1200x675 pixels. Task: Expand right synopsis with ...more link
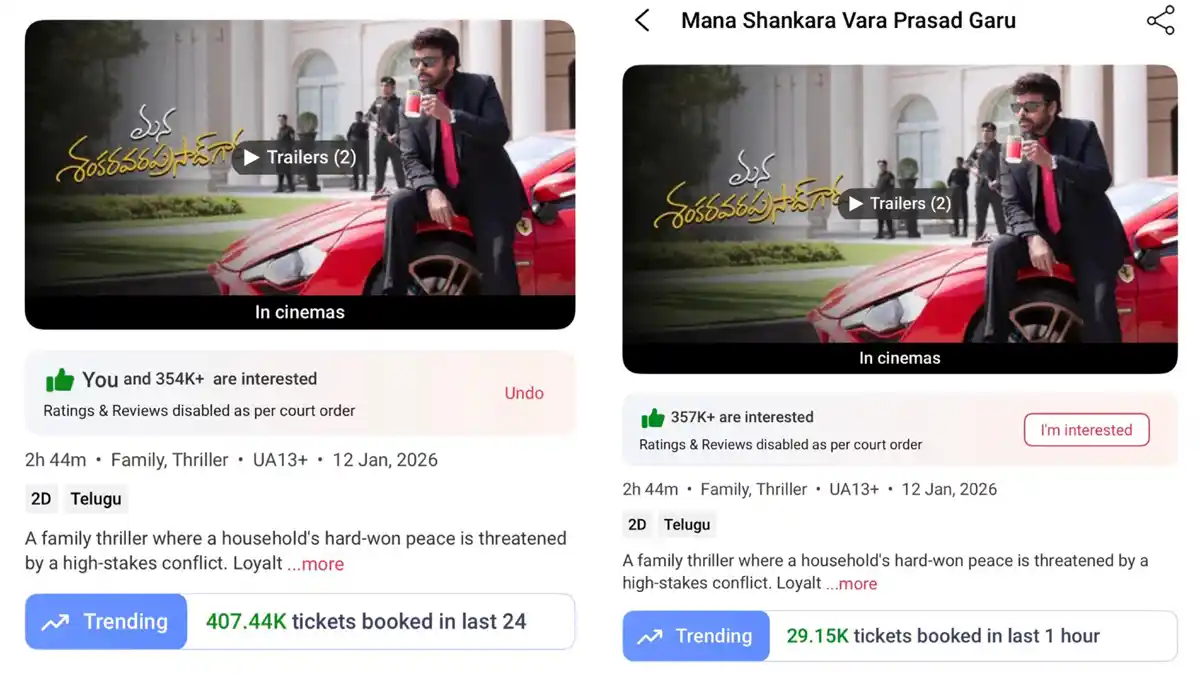(850, 584)
